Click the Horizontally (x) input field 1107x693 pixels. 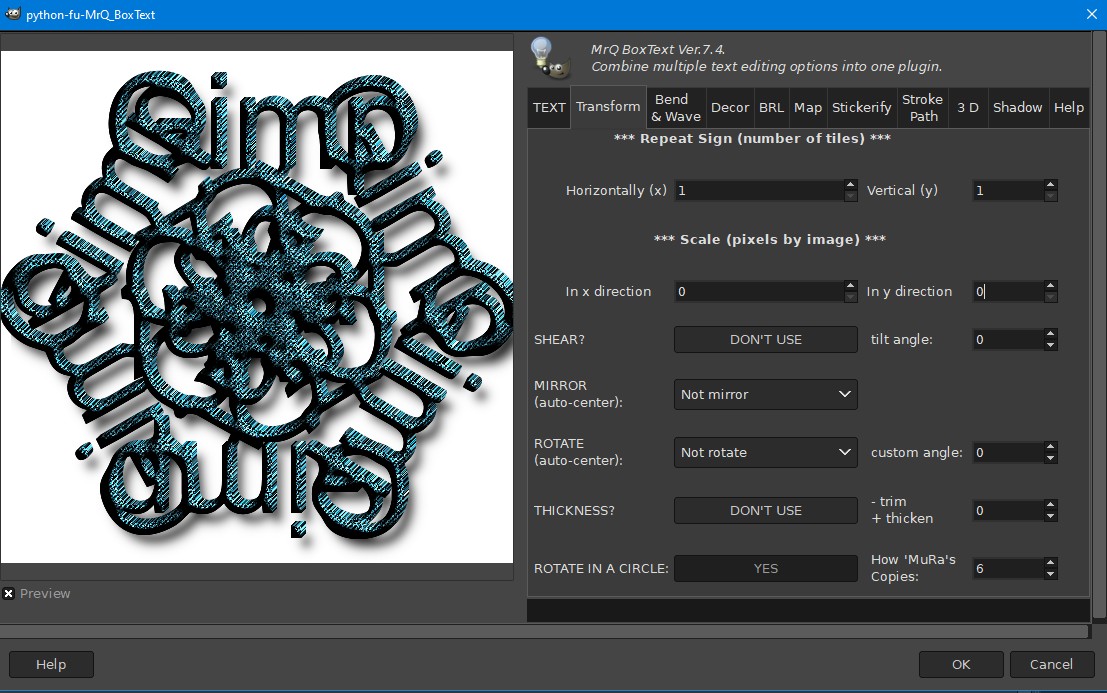point(759,190)
